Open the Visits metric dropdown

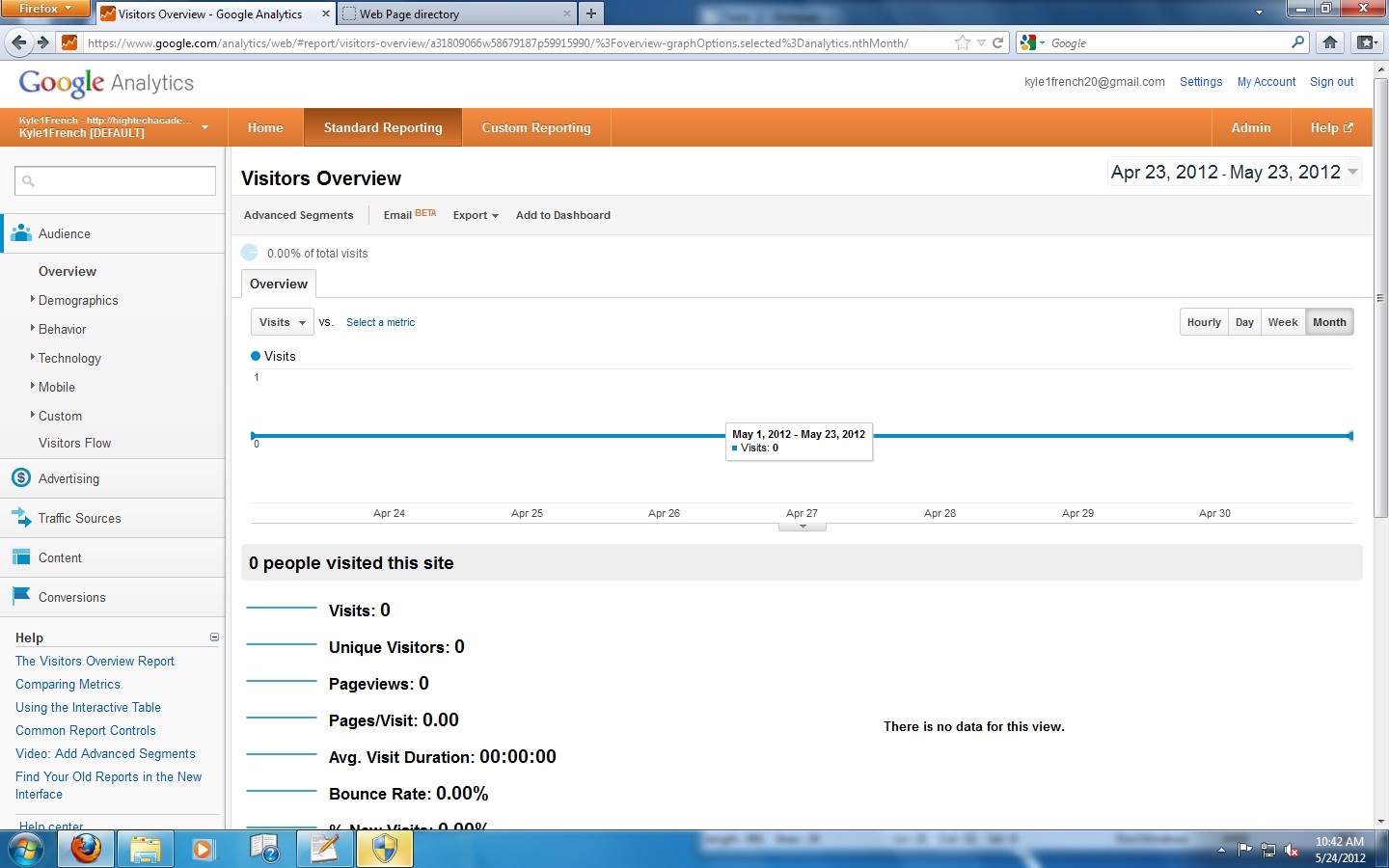coord(282,322)
